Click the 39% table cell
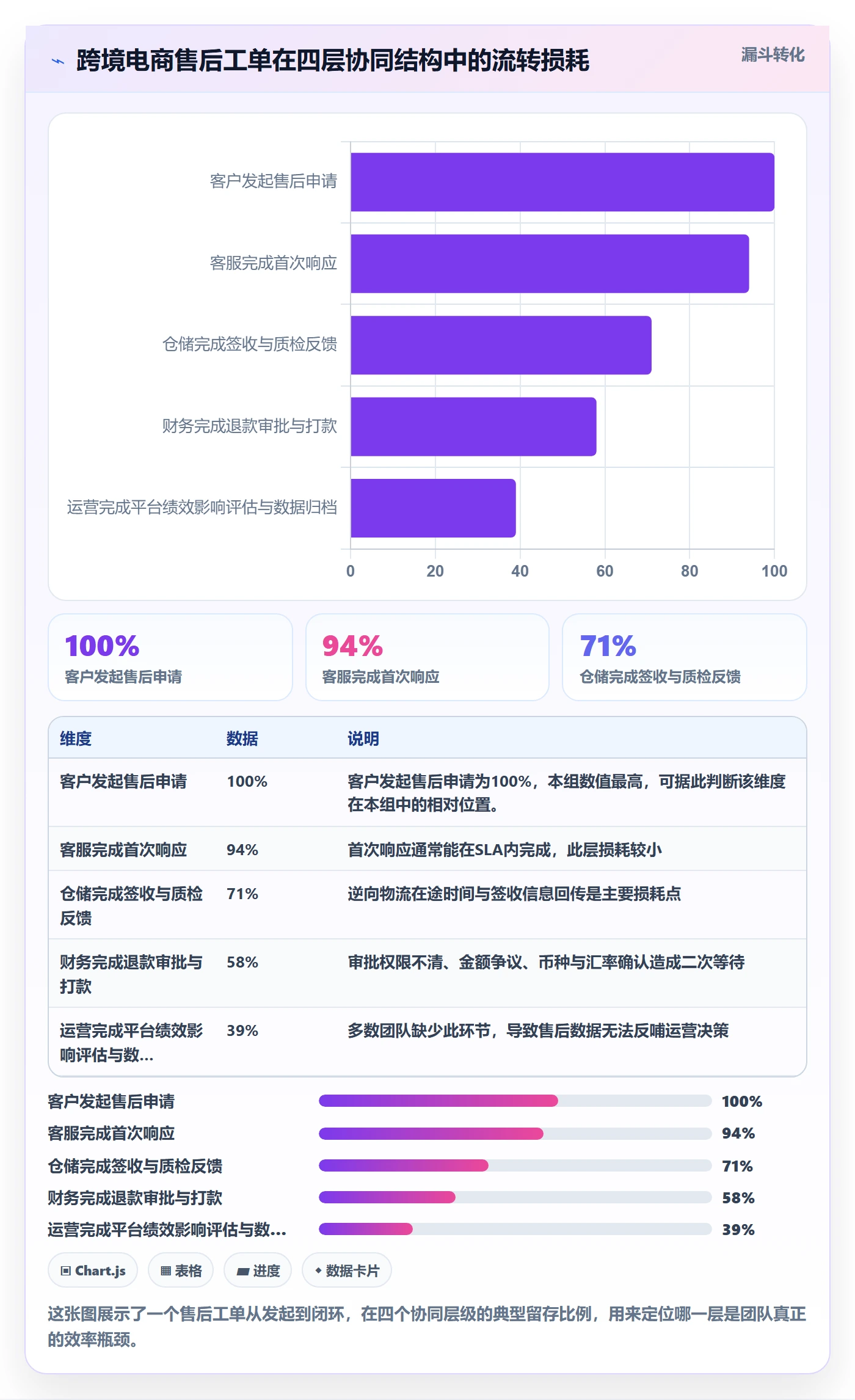 [x=242, y=1030]
